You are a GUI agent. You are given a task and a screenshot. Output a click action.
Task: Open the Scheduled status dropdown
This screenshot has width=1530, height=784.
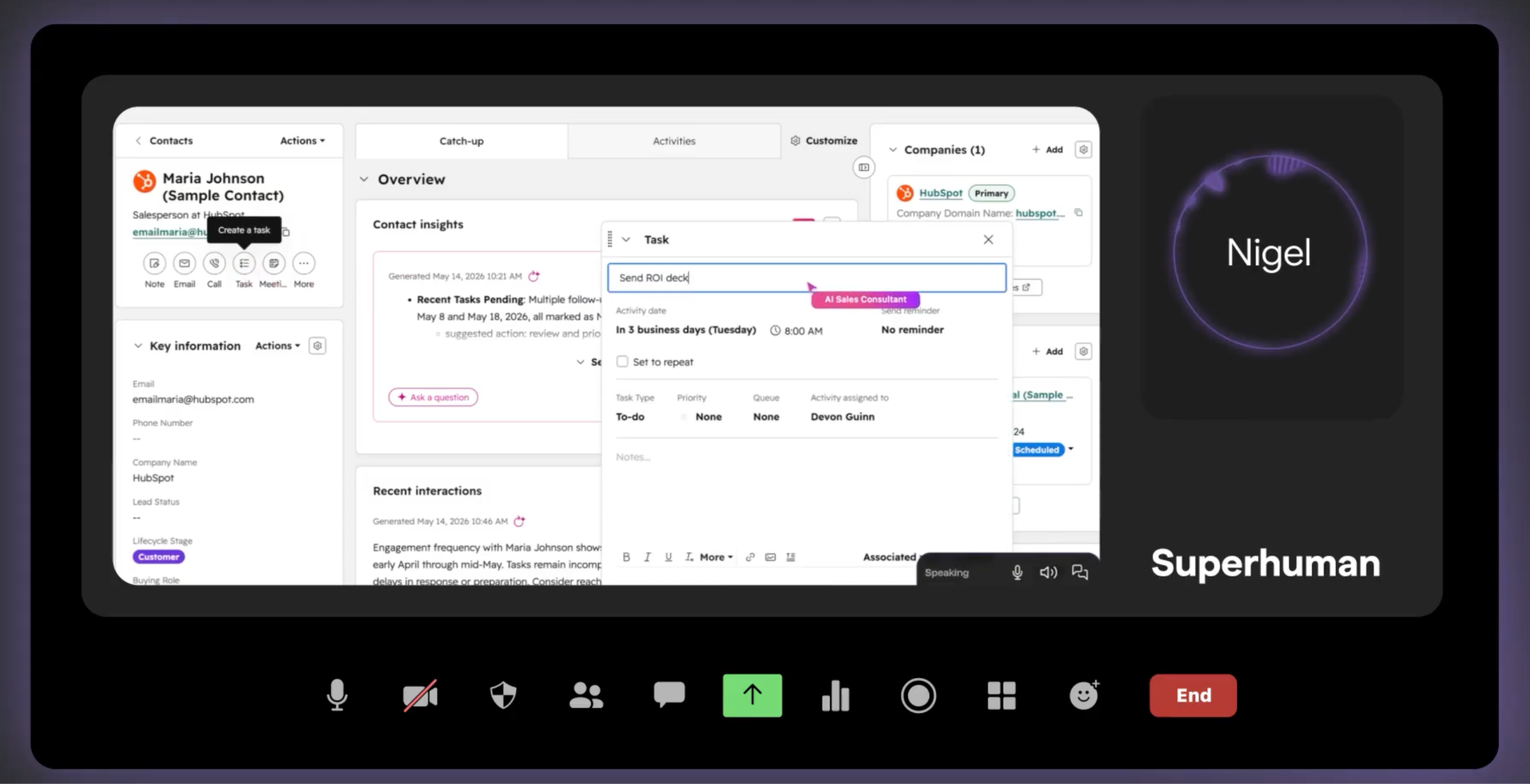[x=1044, y=449]
